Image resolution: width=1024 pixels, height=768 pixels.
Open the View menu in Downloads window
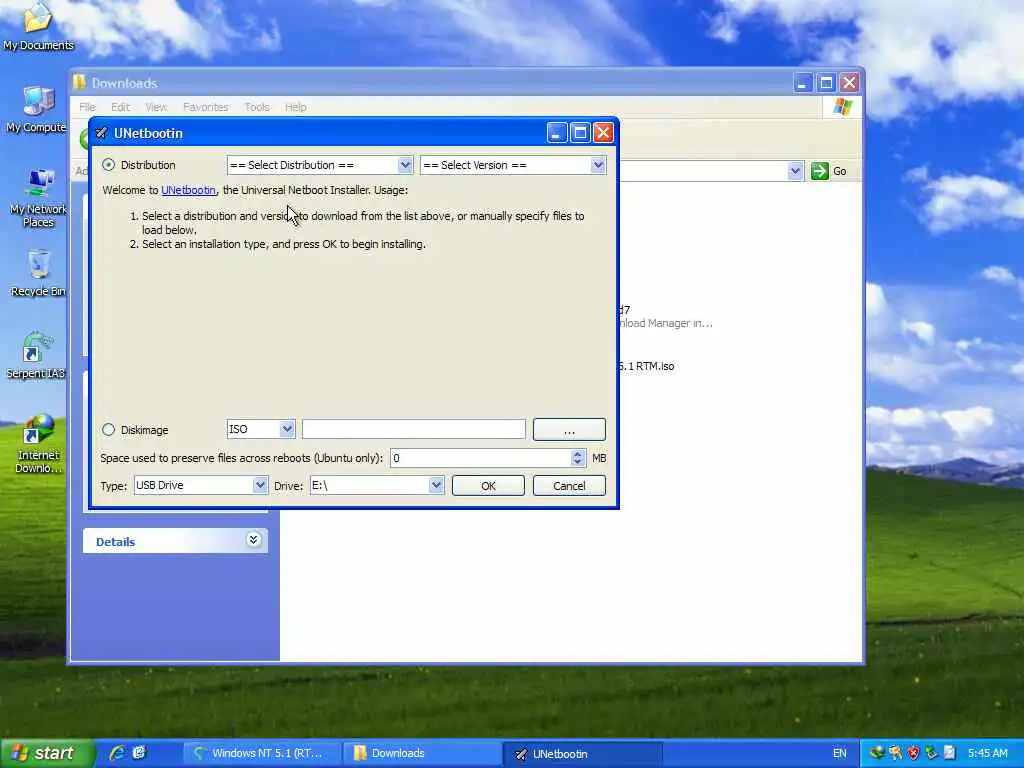[156, 107]
